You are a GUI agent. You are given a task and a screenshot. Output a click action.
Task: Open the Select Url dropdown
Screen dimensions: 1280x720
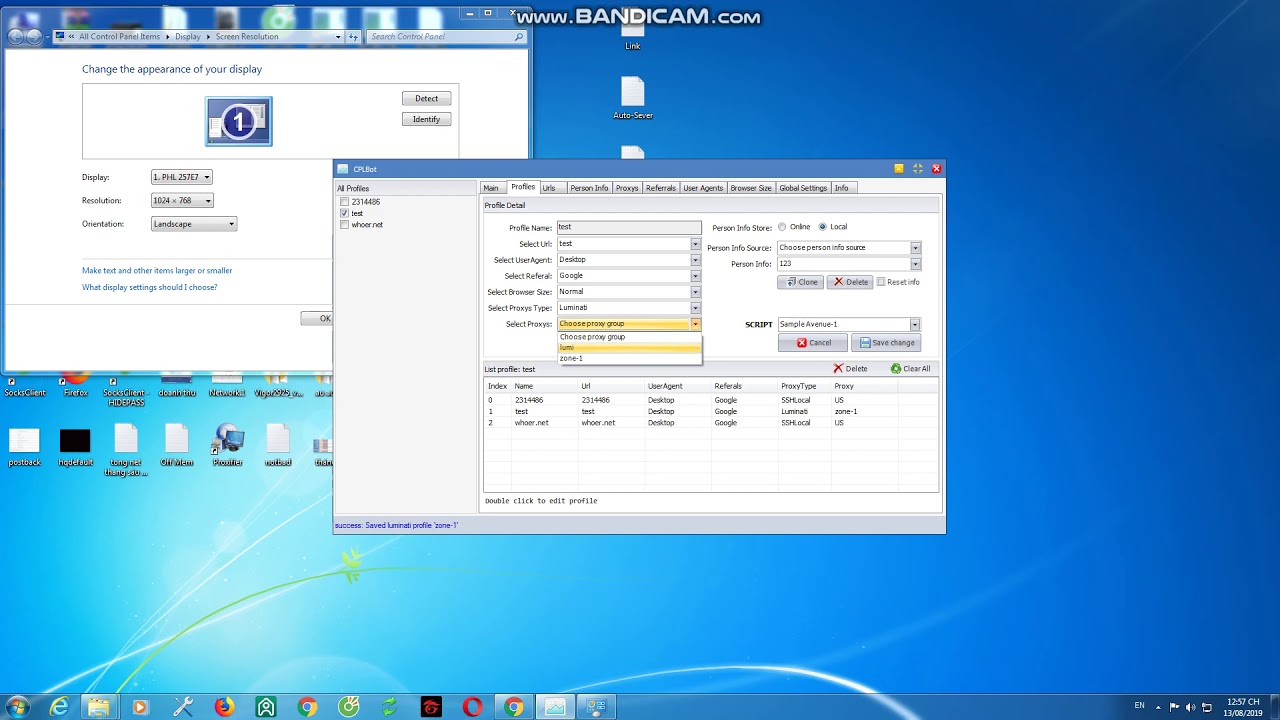coord(695,244)
